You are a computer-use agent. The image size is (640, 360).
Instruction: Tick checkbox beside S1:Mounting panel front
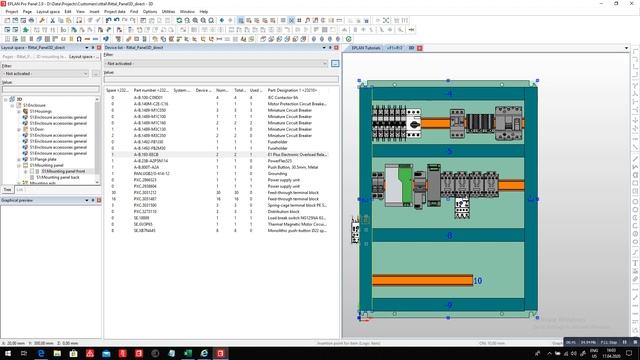point(32,171)
